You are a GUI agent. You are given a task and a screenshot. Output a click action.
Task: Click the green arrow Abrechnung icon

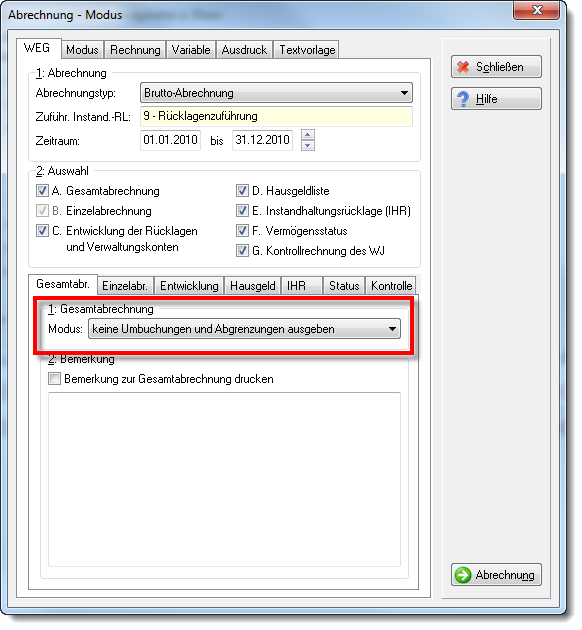tap(463, 575)
